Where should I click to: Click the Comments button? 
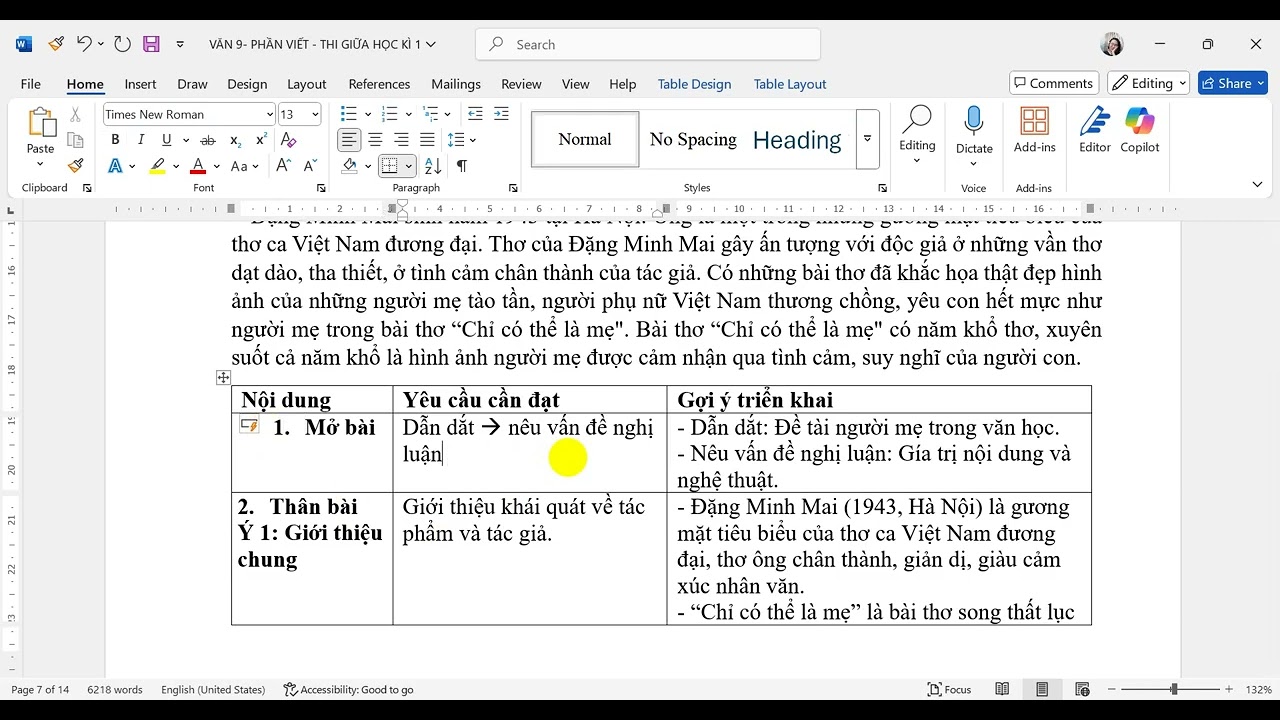pyautogui.click(x=1054, y=83)
